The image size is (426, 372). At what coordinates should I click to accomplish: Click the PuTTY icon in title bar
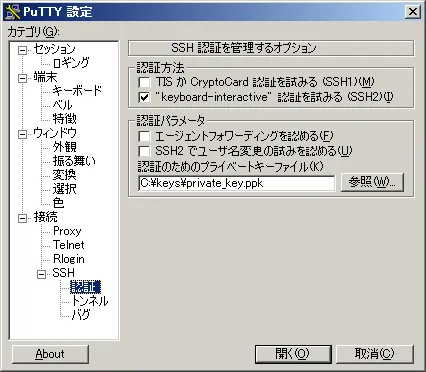click(x=13, y=12)
